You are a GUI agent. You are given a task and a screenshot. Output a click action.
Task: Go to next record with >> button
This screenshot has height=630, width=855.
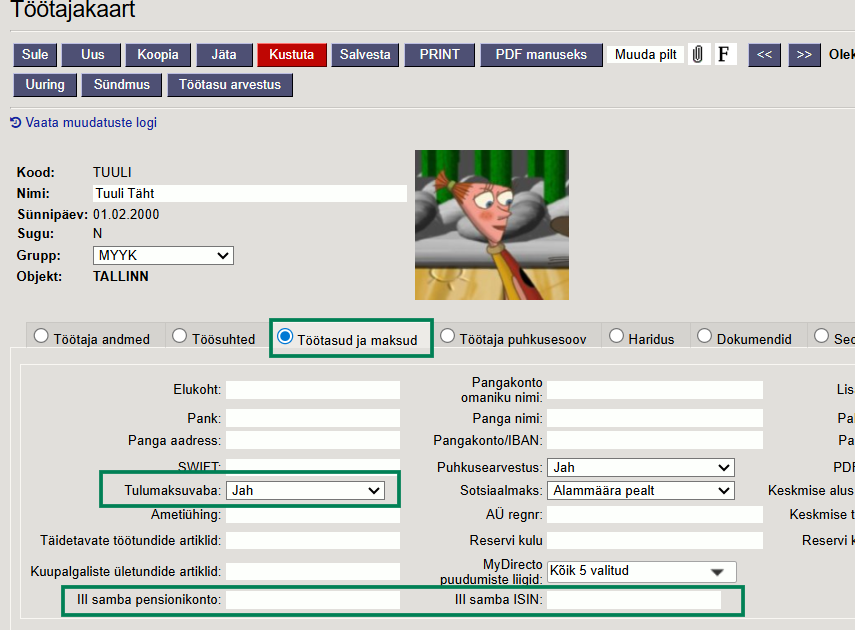(803, 54)
